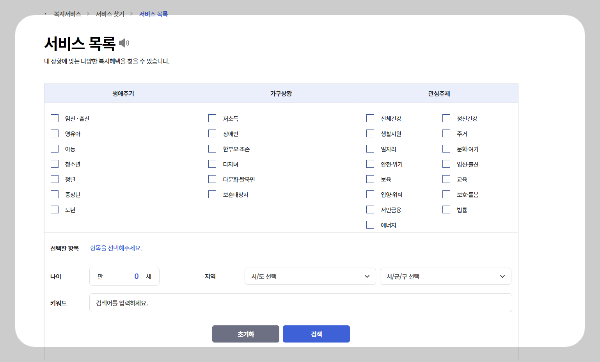This screenshot has height=362, width=600.
Task: Enable the 에너지 checkbox
Action: (x=370, y=225)
